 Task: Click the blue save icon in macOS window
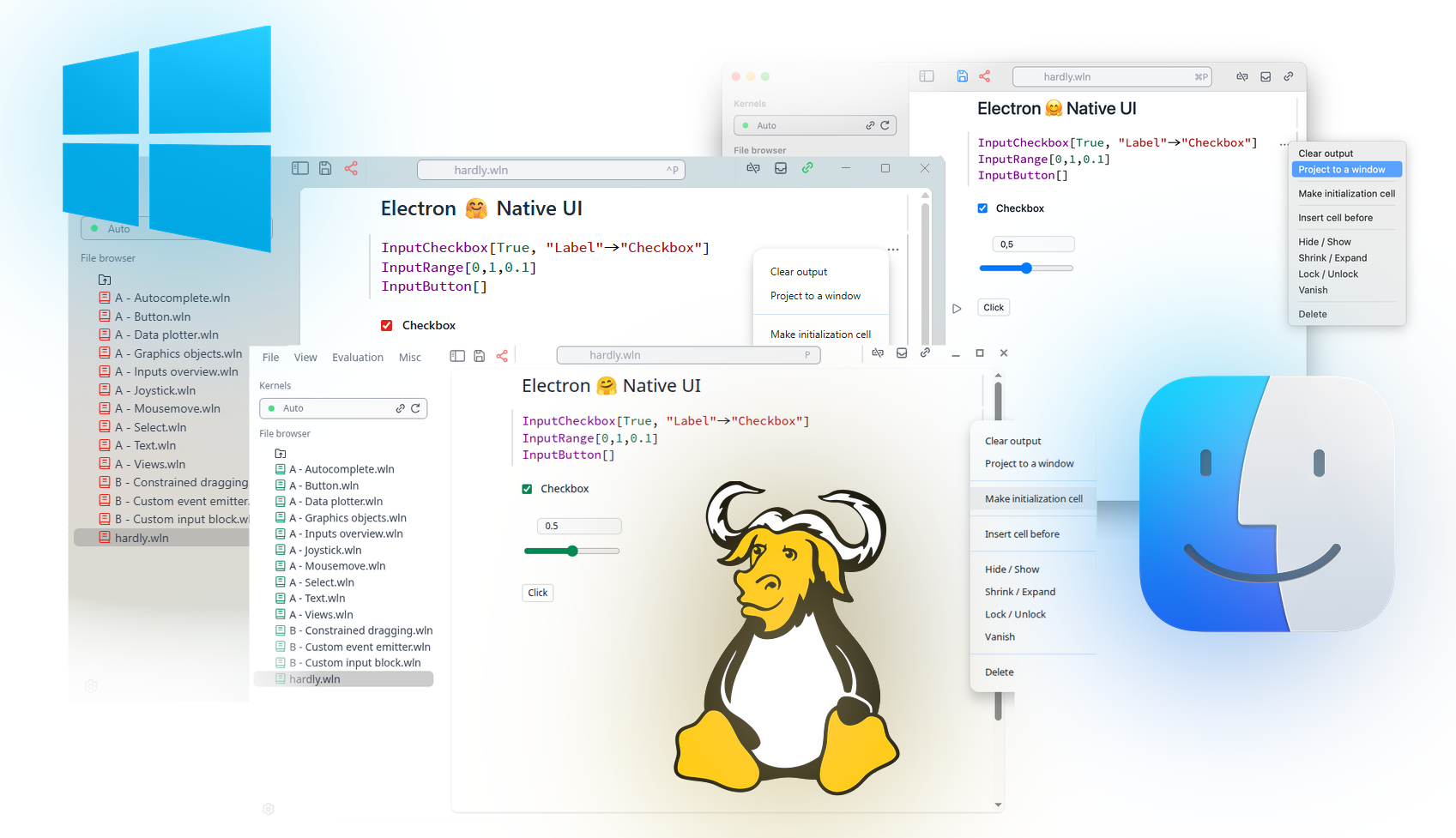pos(962,76)
